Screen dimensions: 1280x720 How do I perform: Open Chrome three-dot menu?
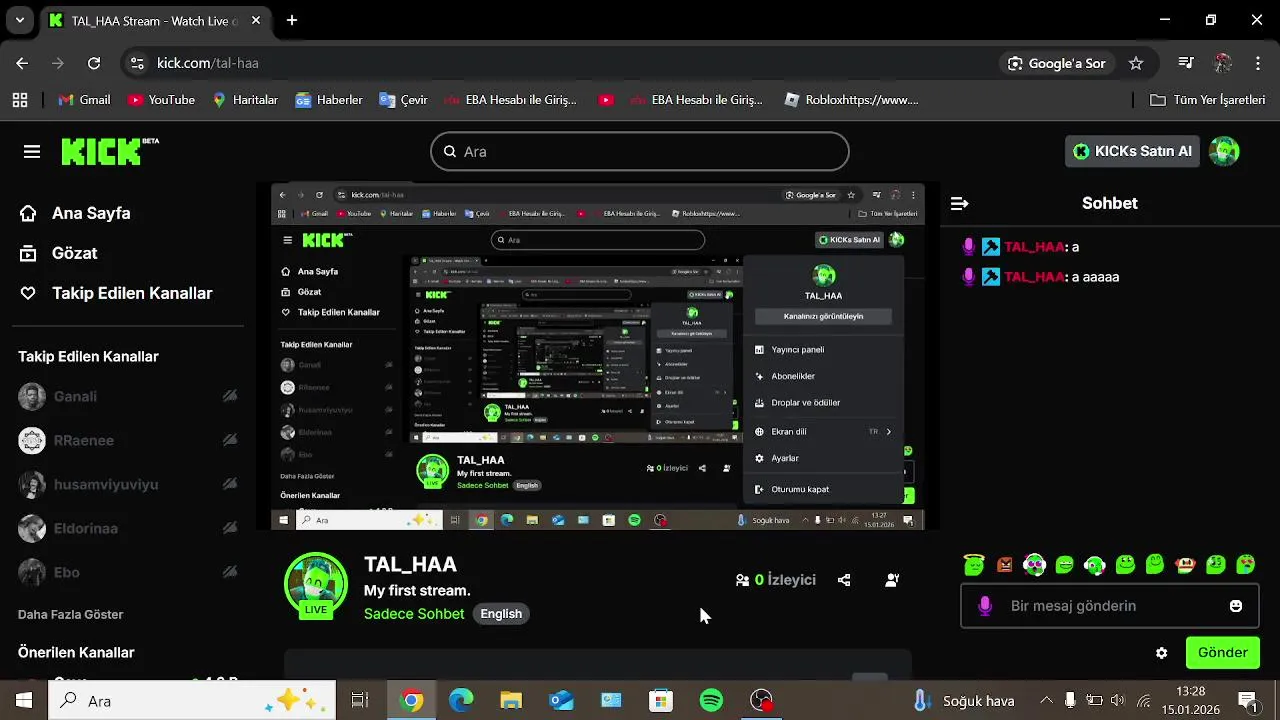(x=1258, y=63)
